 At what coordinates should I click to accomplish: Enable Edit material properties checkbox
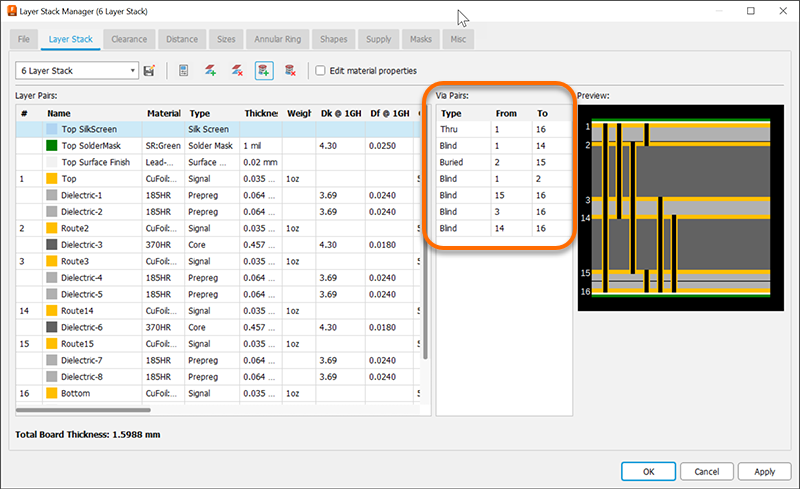pyautogui.click(x=320, y=70)
